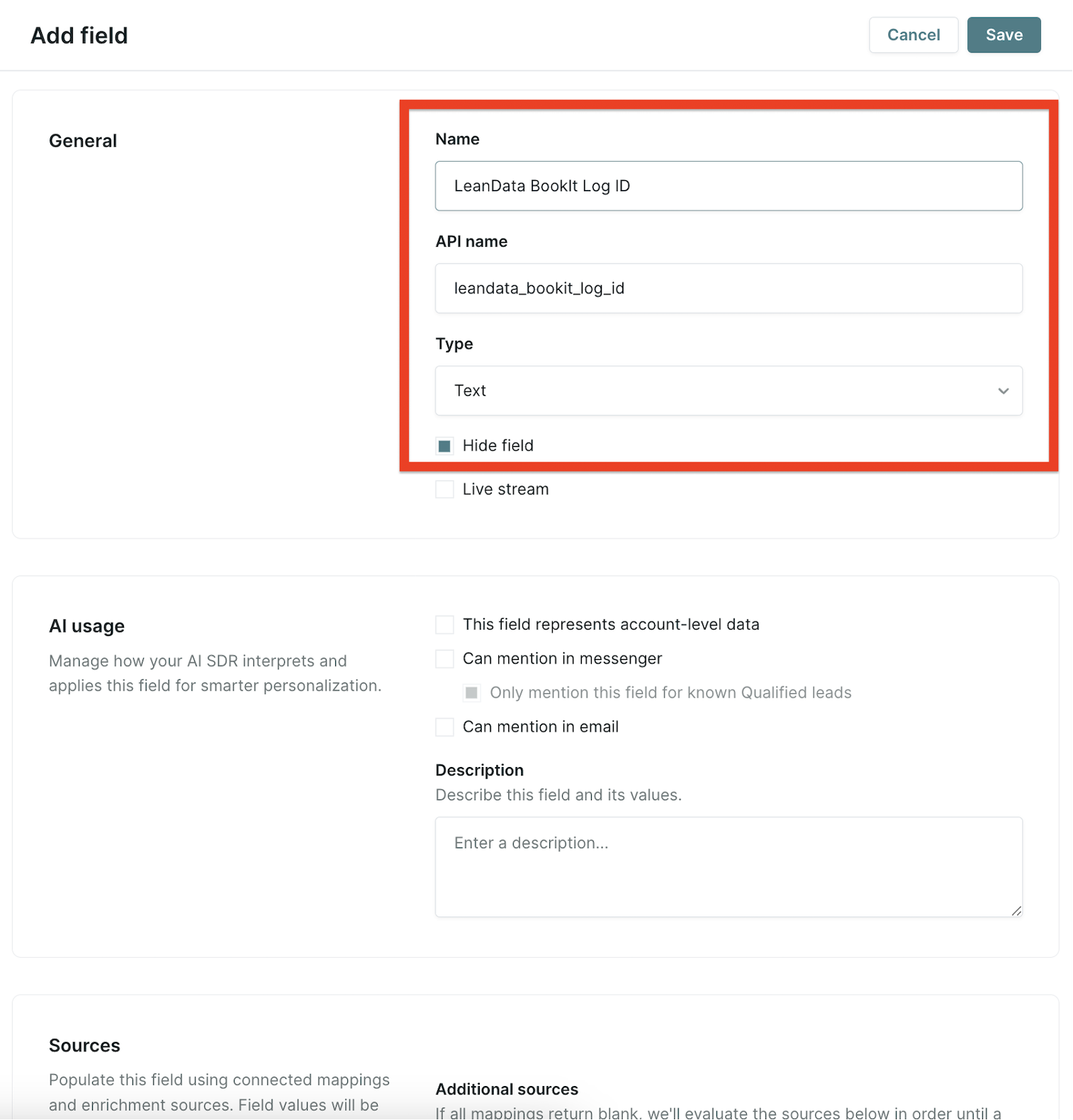Enable Can mention in messenger
Viewport: 1073px width, 1120px height.
click(x=444, y=659)
